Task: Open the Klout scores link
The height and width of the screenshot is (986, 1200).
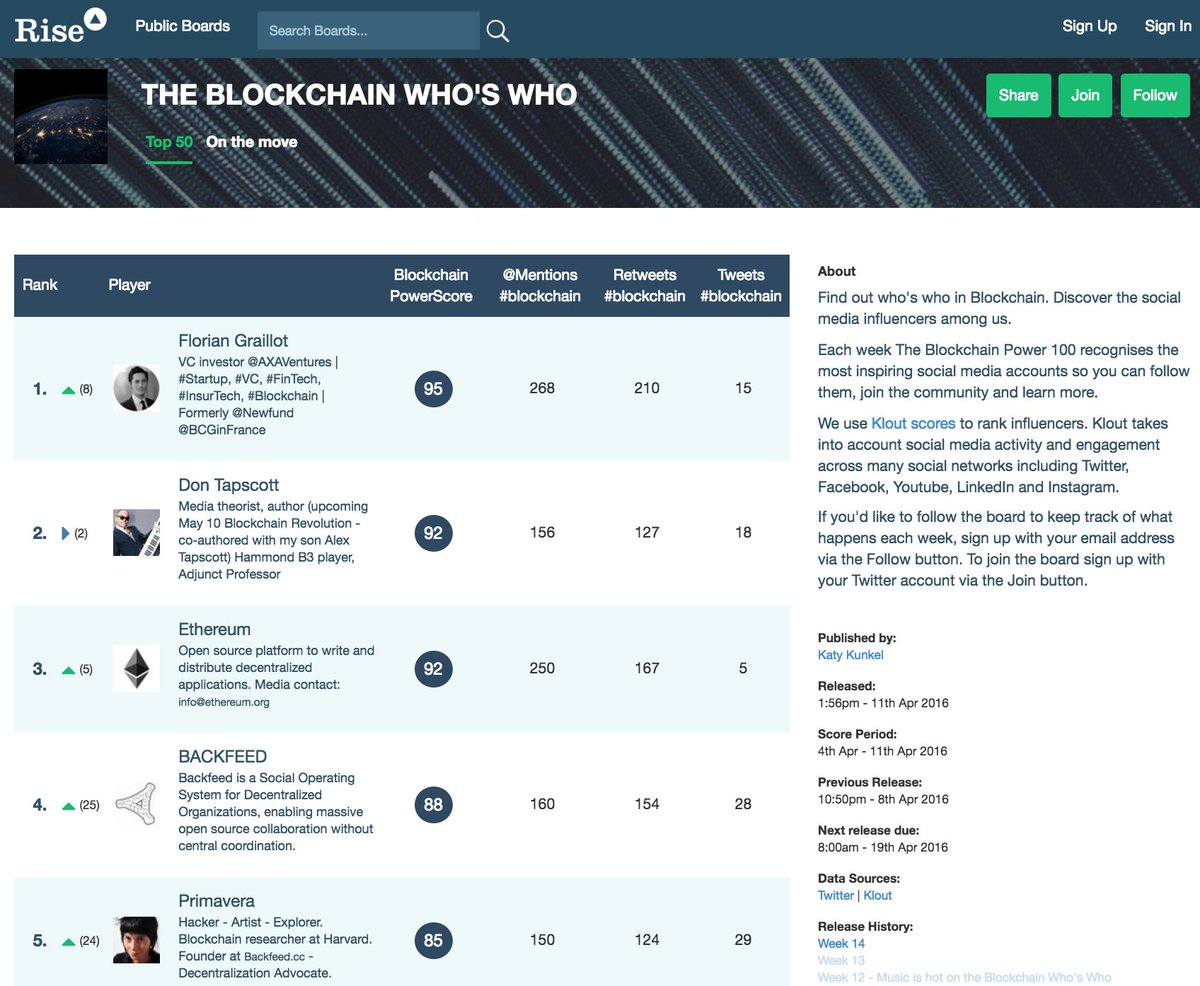Action: click(x=913, y=423)
